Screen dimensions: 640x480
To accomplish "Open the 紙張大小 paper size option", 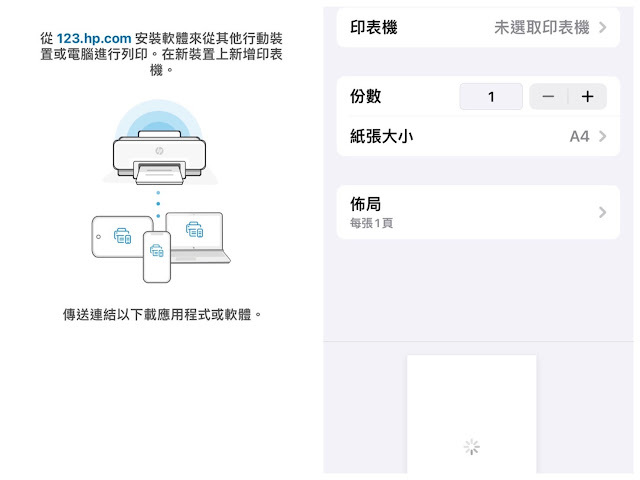I will click(x=380, y=136).
